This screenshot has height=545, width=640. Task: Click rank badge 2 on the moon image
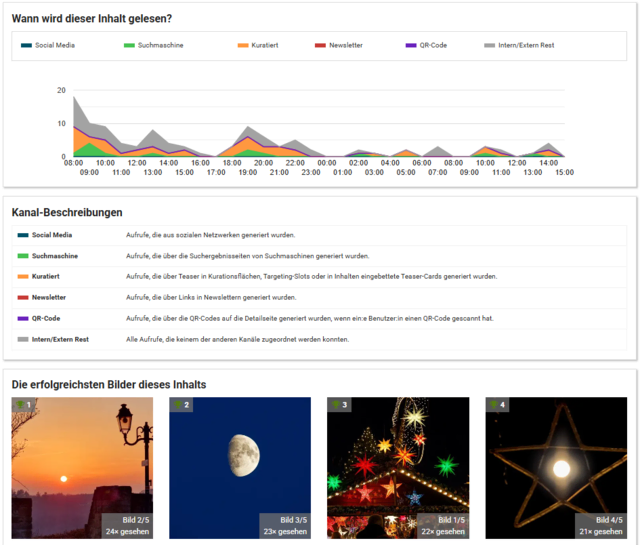click(181, 405)
